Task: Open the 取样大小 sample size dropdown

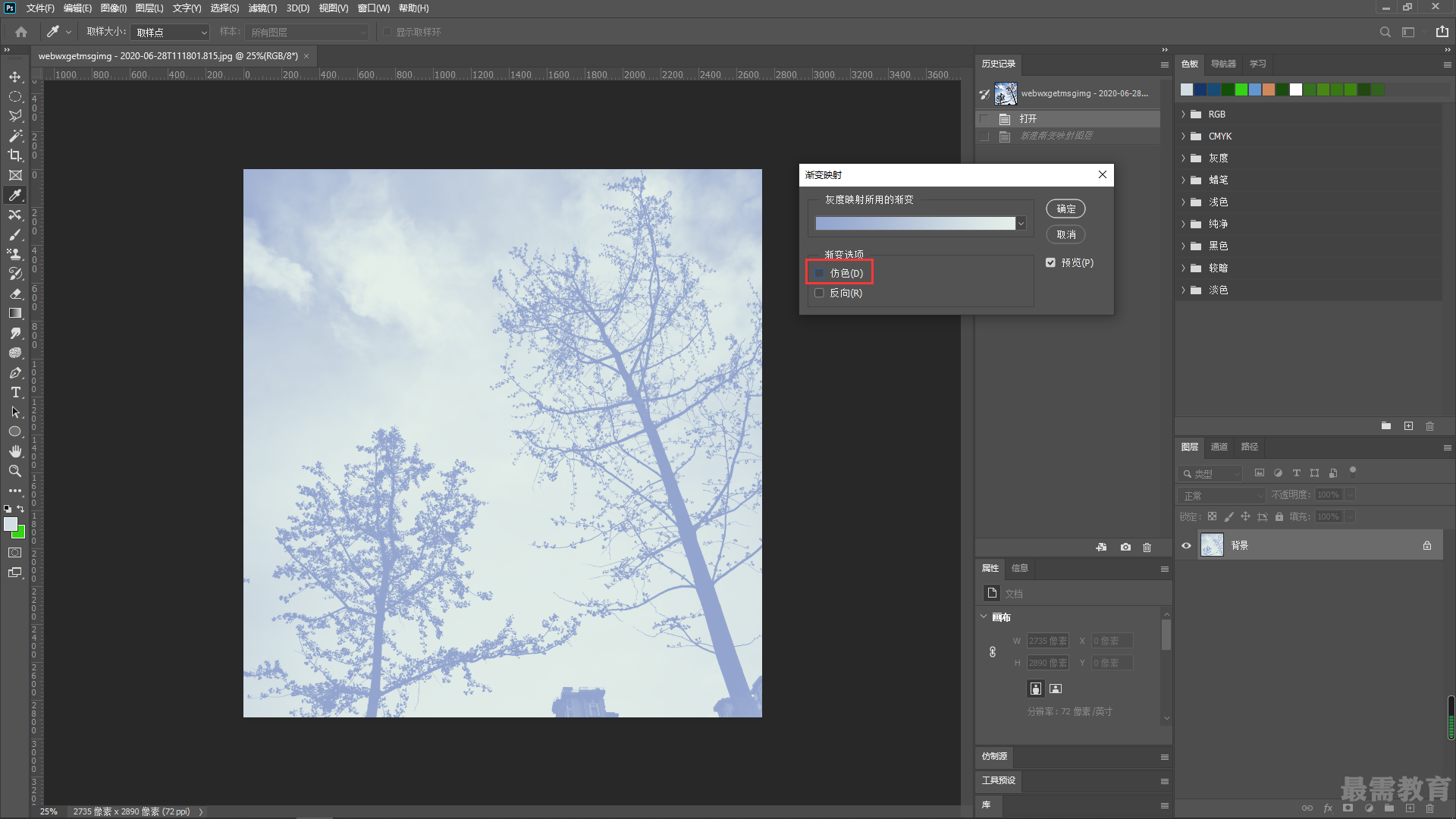Action: pos(170,32)
